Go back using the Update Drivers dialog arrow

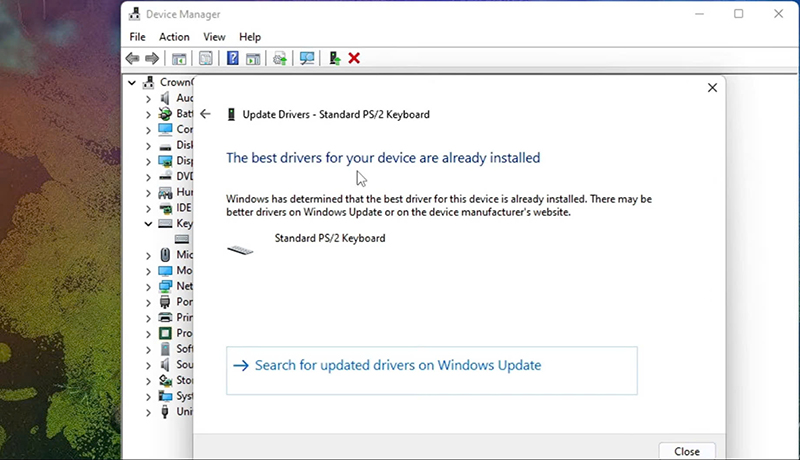pyautogui.click(x=206, y=114)
